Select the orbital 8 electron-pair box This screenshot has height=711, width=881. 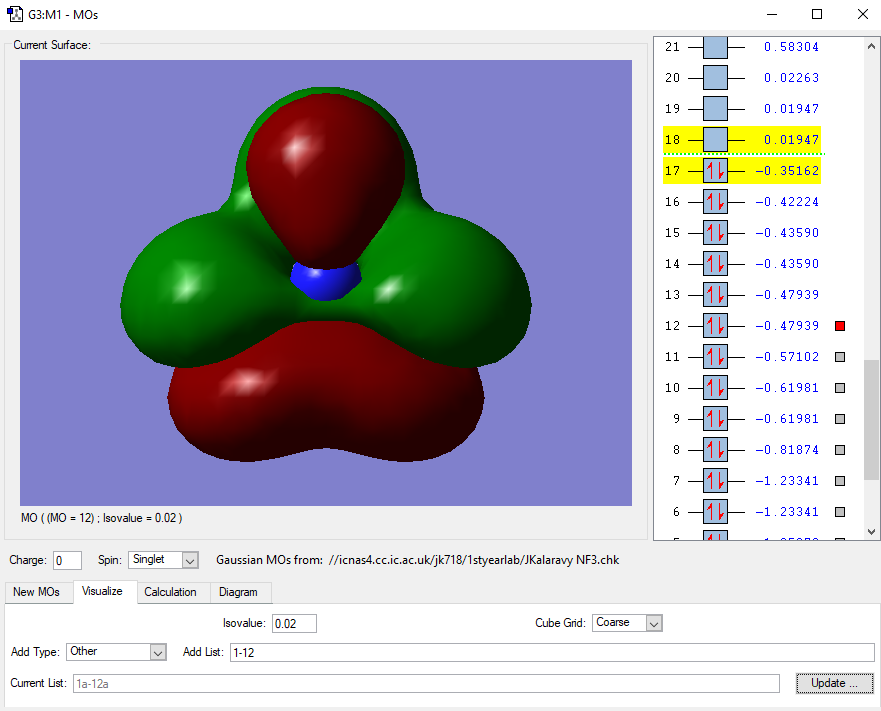(x=715, y=450)
